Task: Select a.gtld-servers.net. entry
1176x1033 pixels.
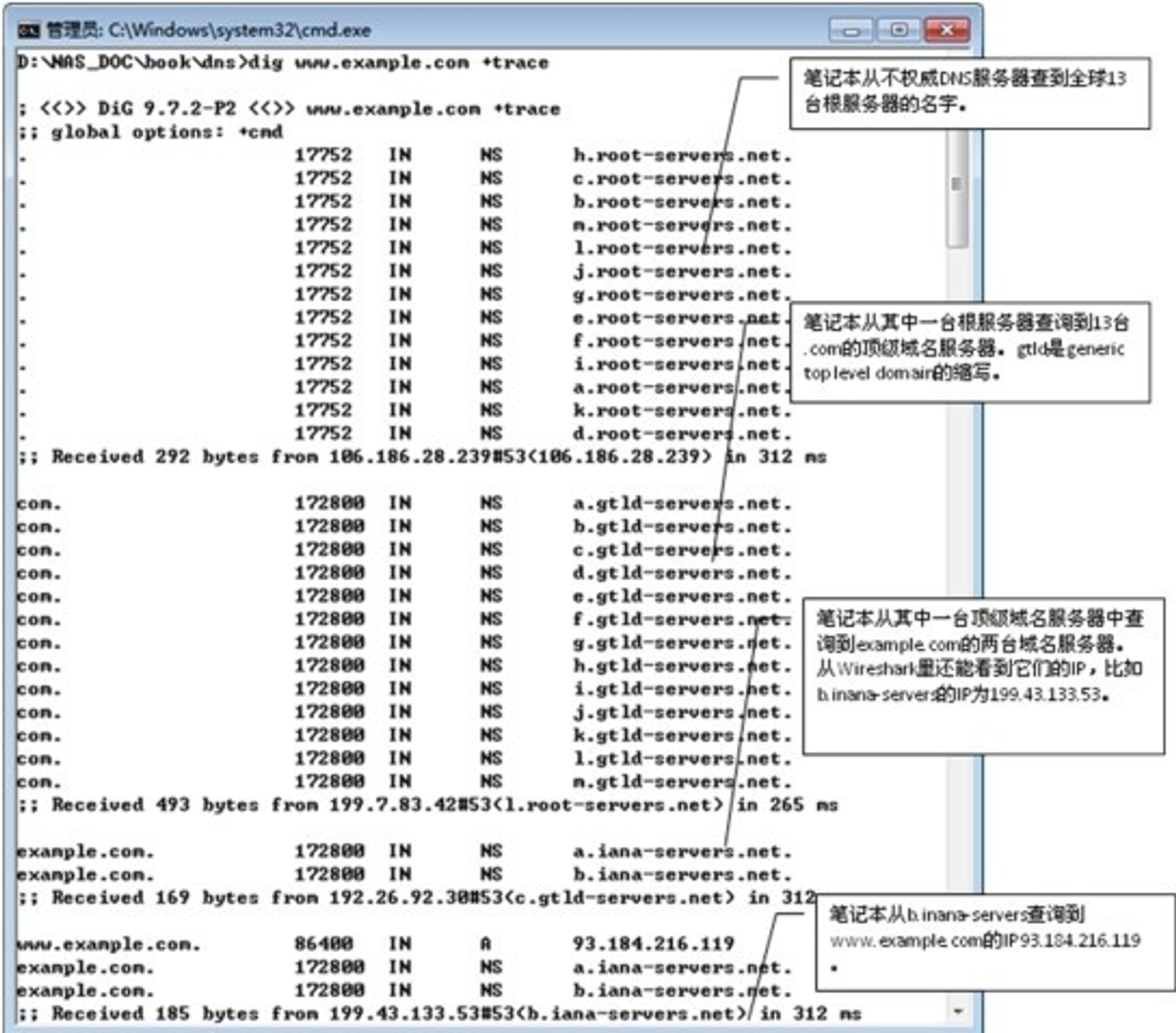Action: point(683,504)
